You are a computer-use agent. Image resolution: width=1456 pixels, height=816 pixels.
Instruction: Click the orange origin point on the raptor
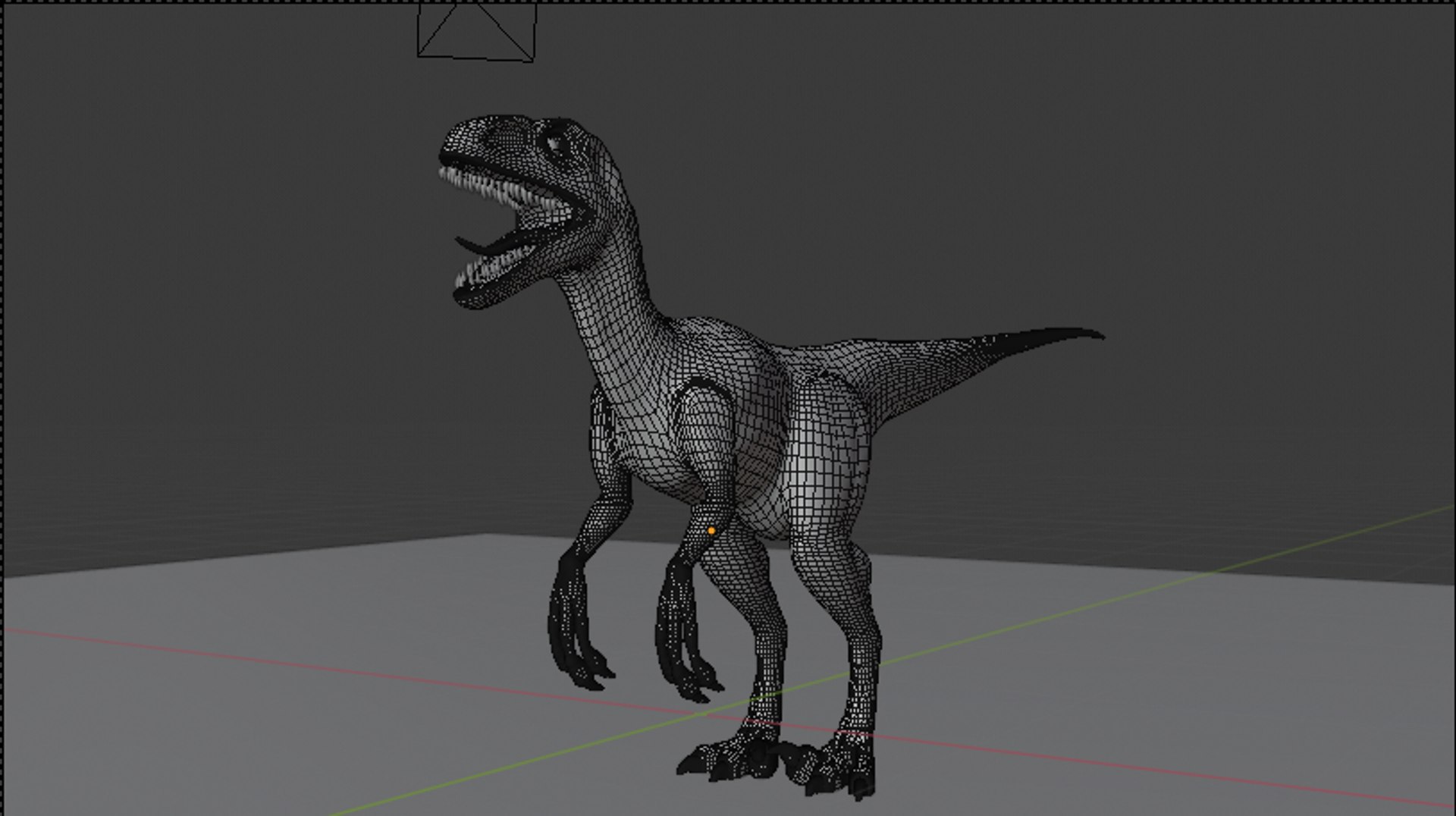(x=711, y=531)
